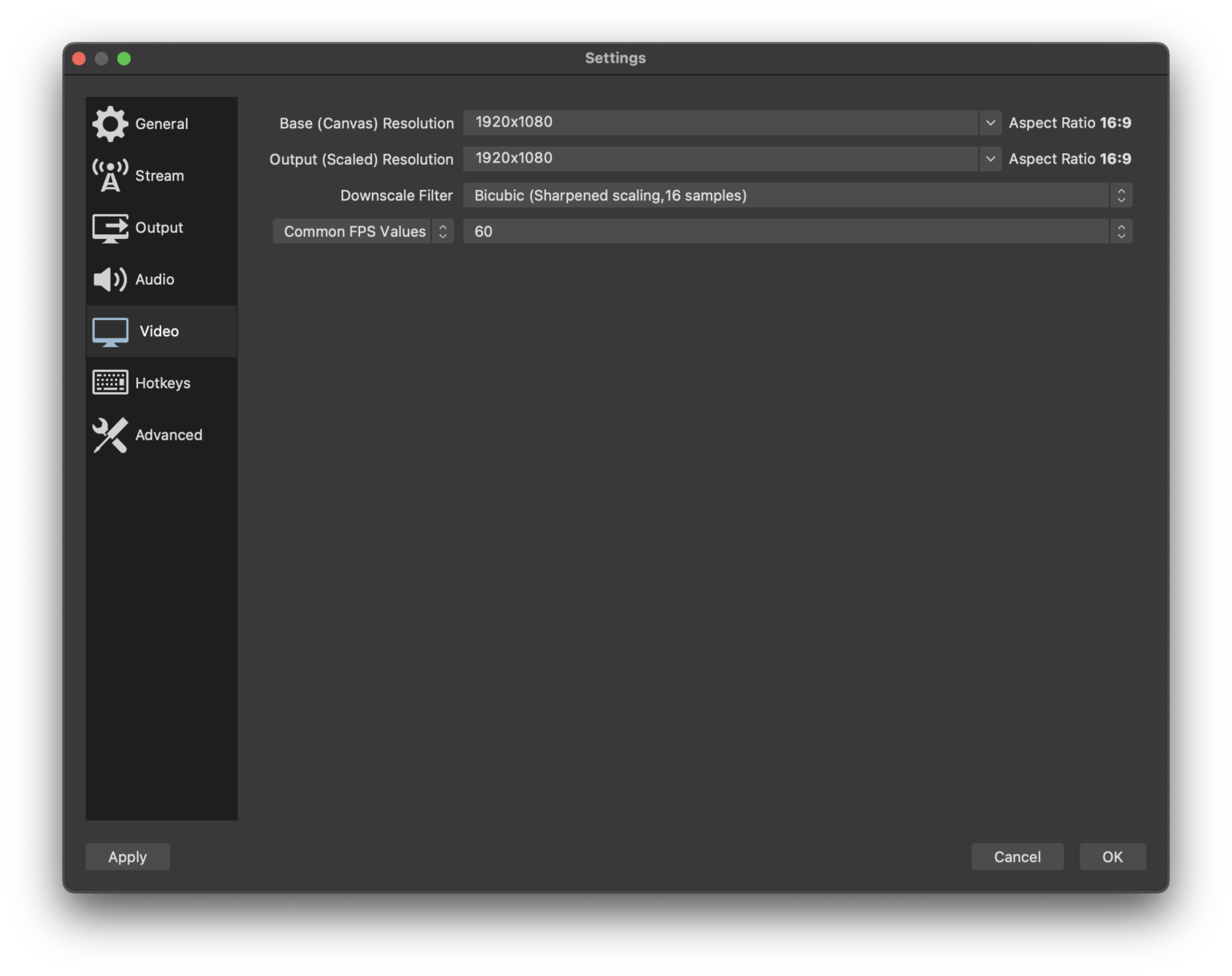Open the Hotkeys keyboard icon
This screenshot has width=1232, height=976.
pyautogui.click(x=109, y=383)
